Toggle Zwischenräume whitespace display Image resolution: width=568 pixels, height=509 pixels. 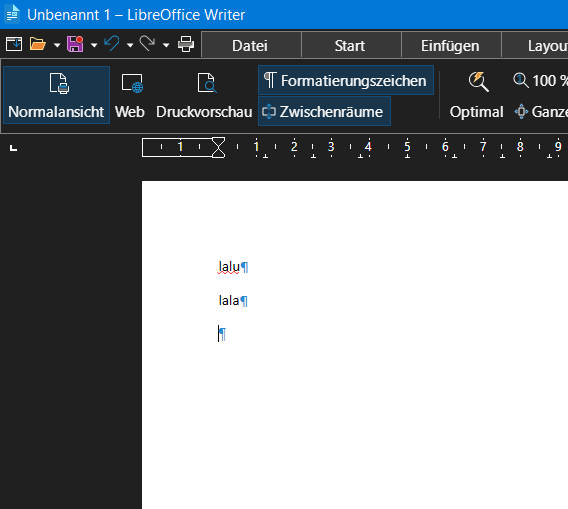coord(324,111)
